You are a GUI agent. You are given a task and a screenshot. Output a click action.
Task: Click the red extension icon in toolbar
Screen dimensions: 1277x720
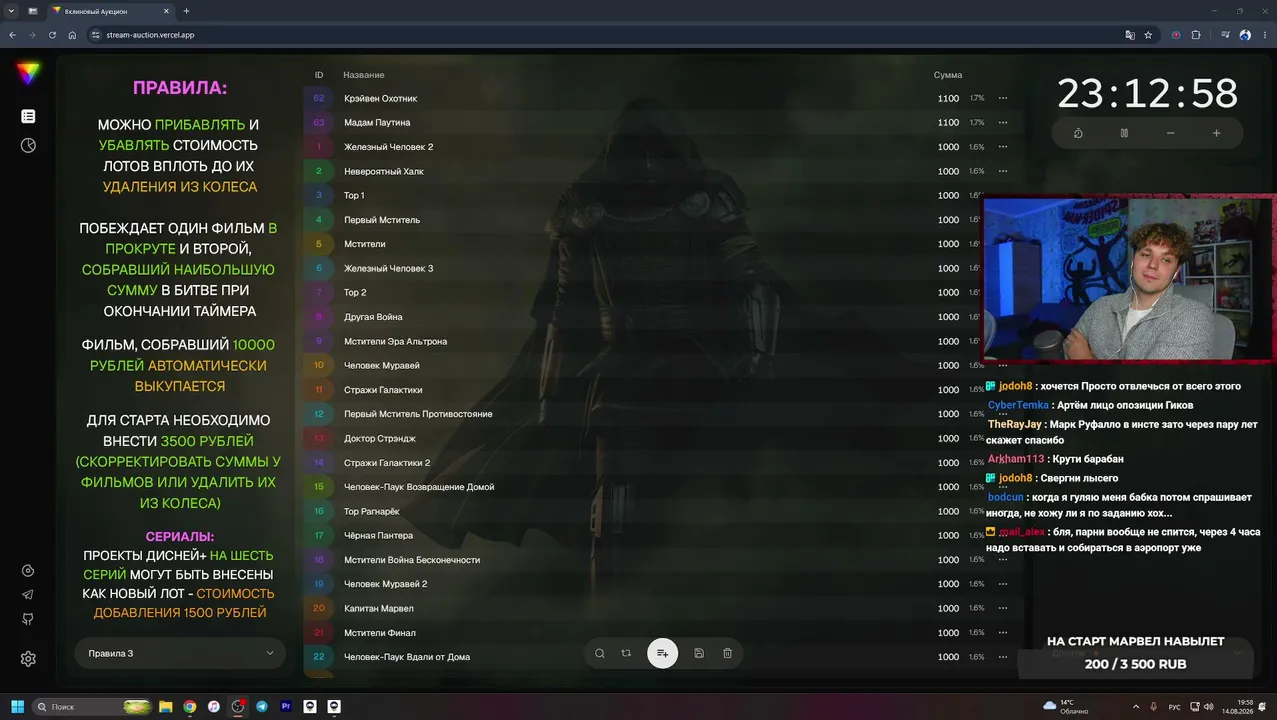point(1176,35)
